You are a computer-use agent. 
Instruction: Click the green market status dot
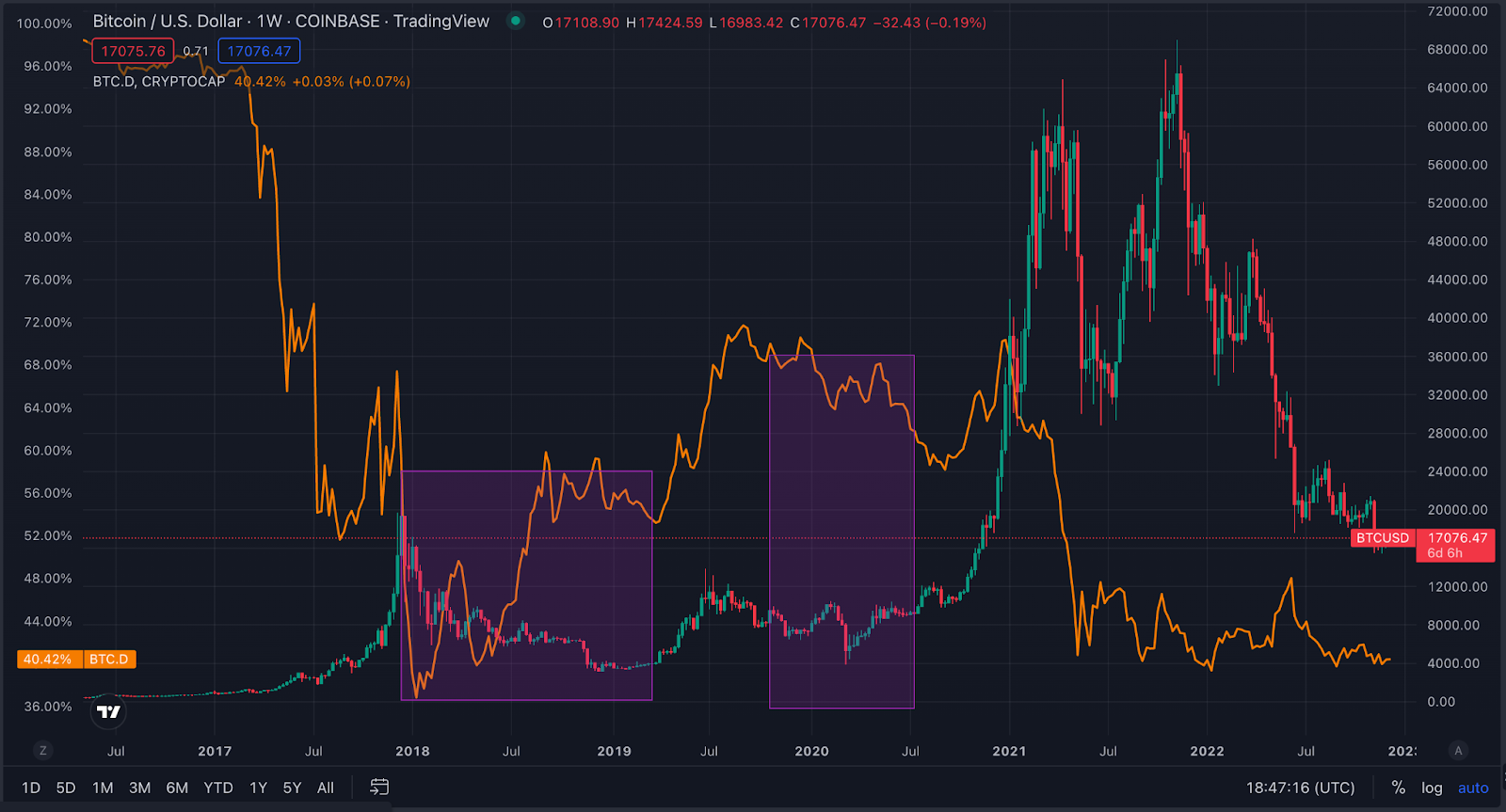516,21
